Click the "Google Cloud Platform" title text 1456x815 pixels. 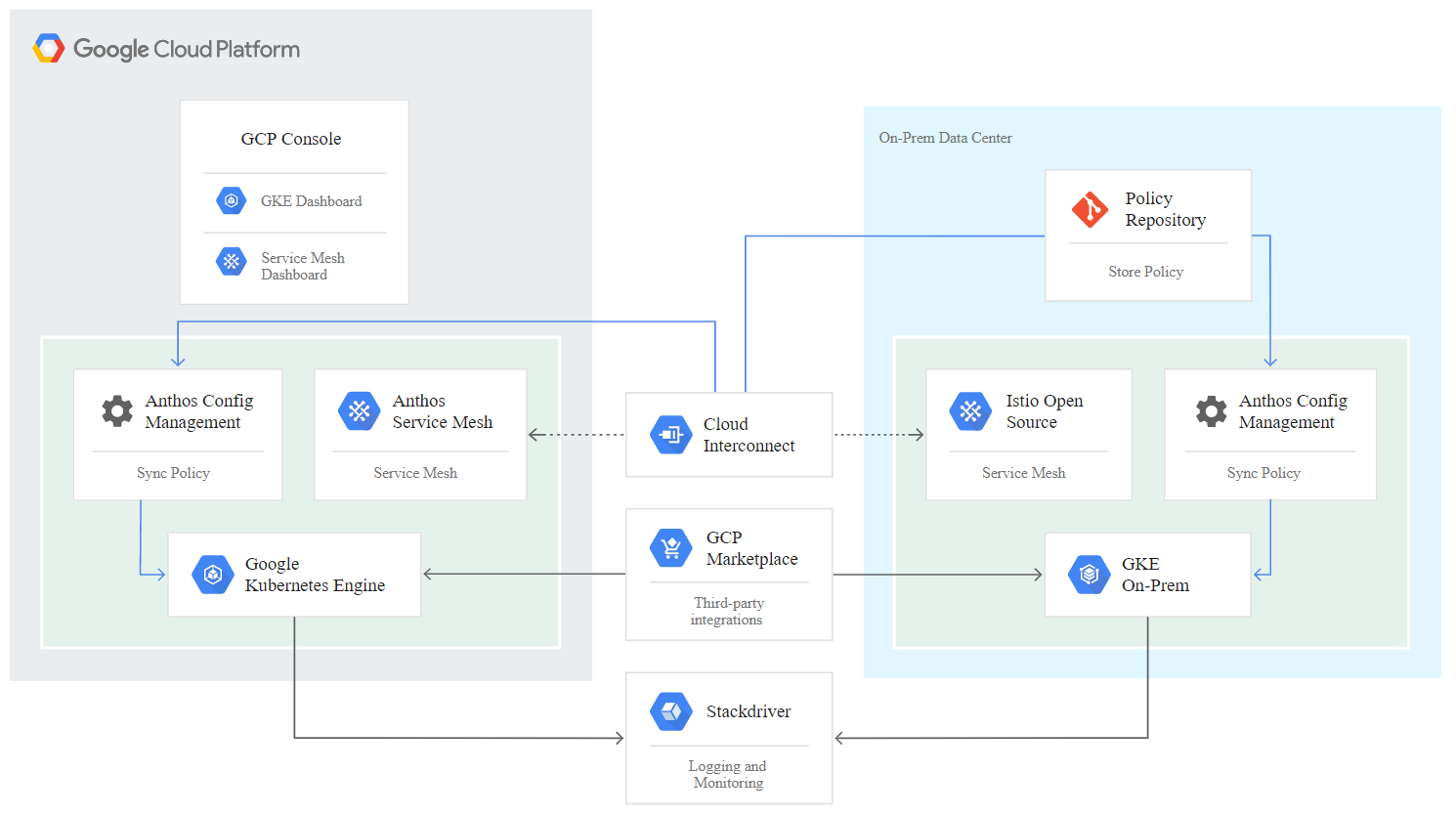click(187, 49)
